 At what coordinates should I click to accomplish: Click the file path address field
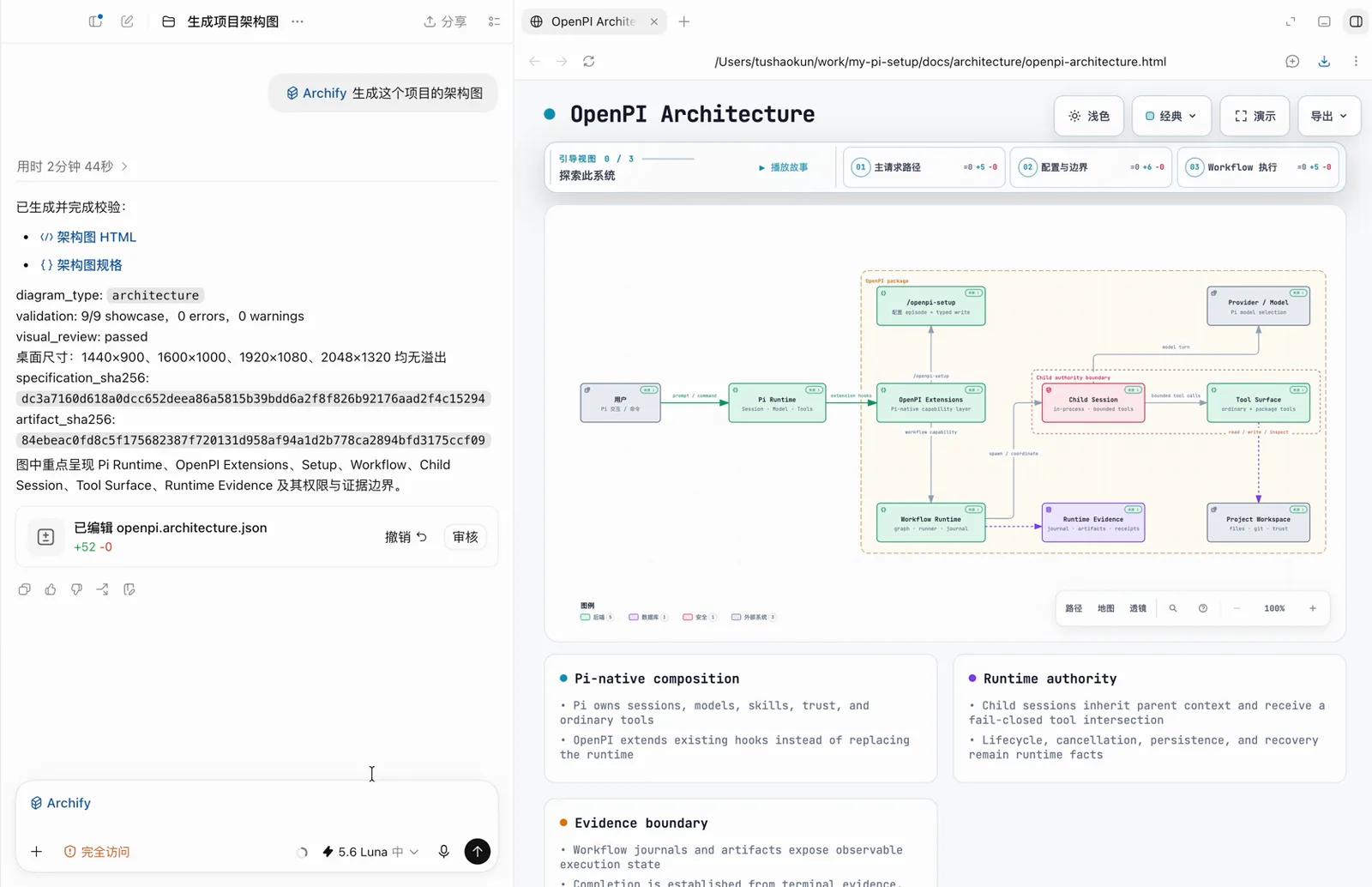click(940, 61)
